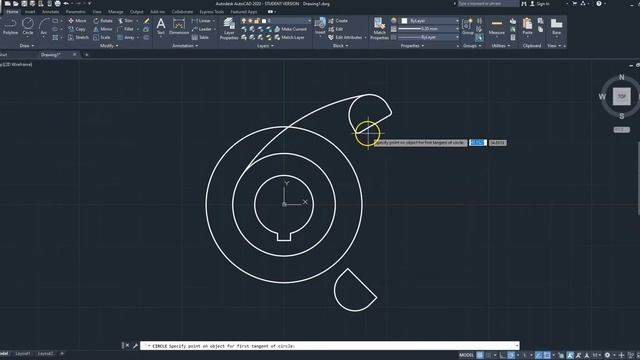
Task: Click the Mirror tool
Action: pos(102,29)
